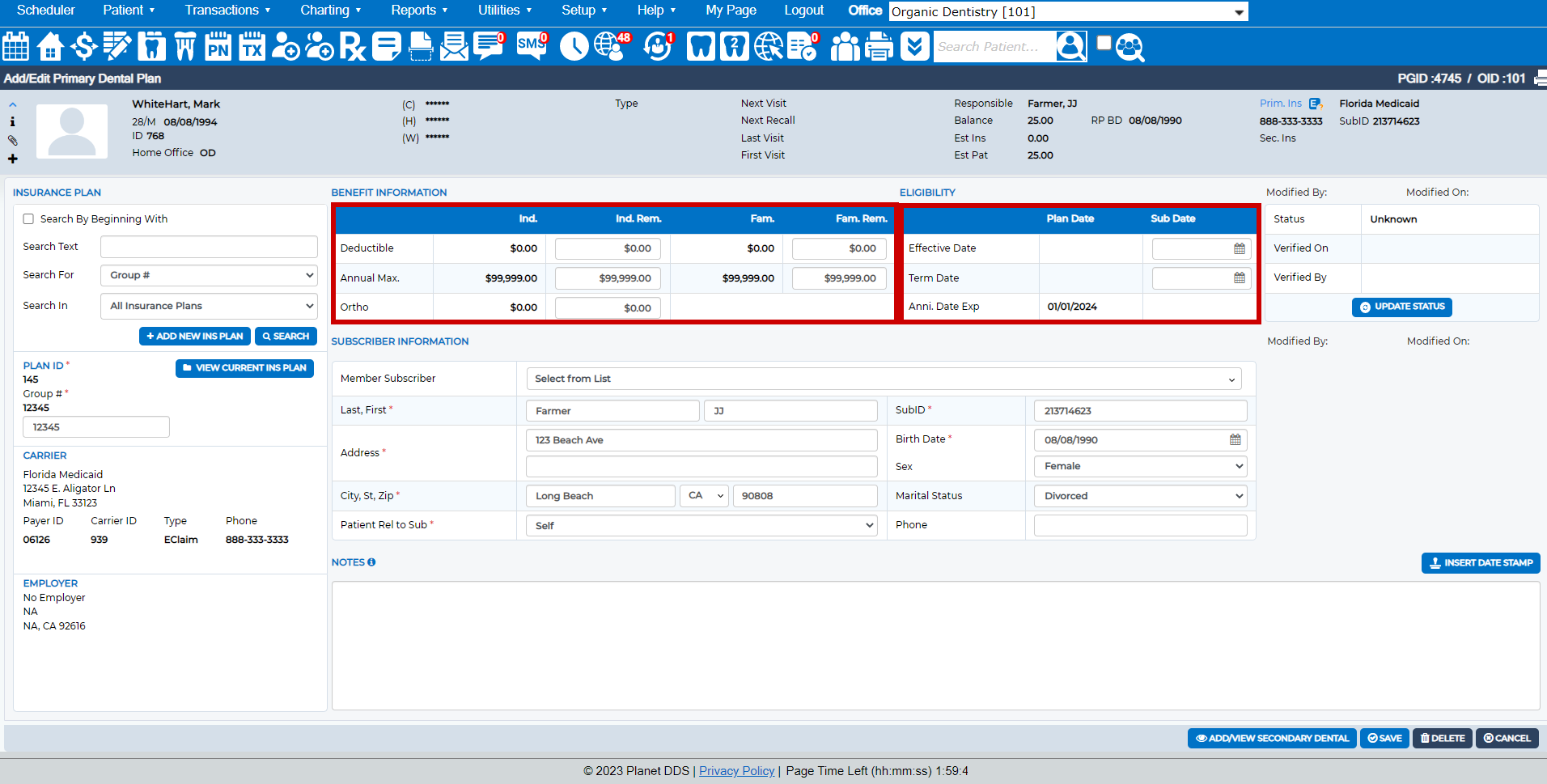Screen dimensions: 1547x784
Task: Click the home house icon
Action: pos(50,46)
